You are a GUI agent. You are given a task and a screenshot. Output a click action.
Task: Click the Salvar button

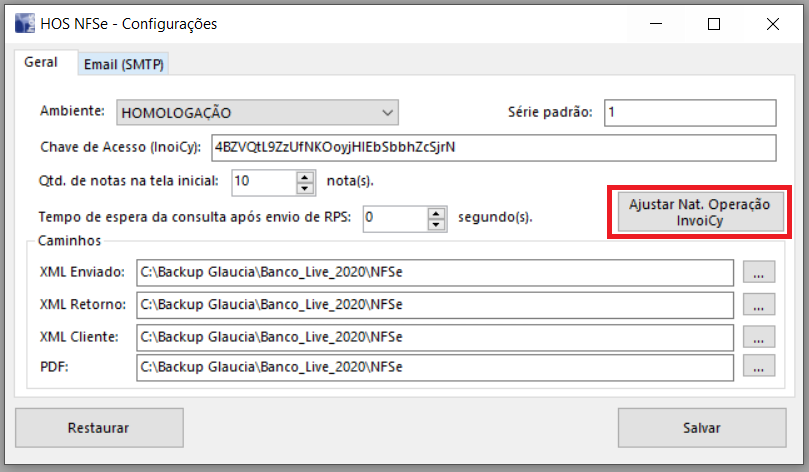pyautogui.click(x=701, y=428)
